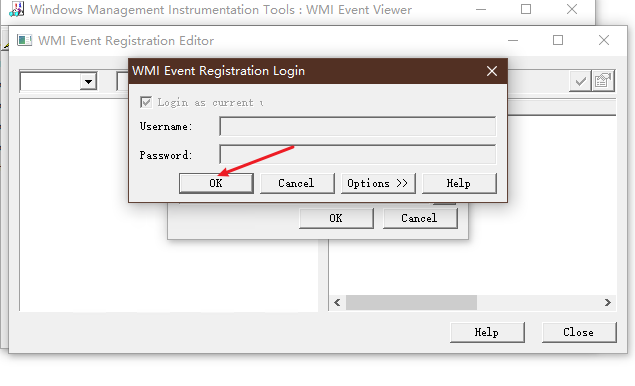Screen dimensions: 635x386
Task: Click the horizontal scrollbar left arrow
Action: [x=337, y=303]
